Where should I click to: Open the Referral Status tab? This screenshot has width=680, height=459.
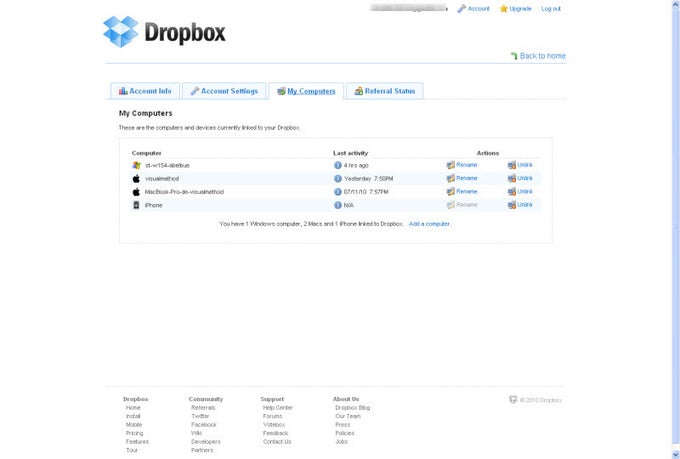[385, 91]
